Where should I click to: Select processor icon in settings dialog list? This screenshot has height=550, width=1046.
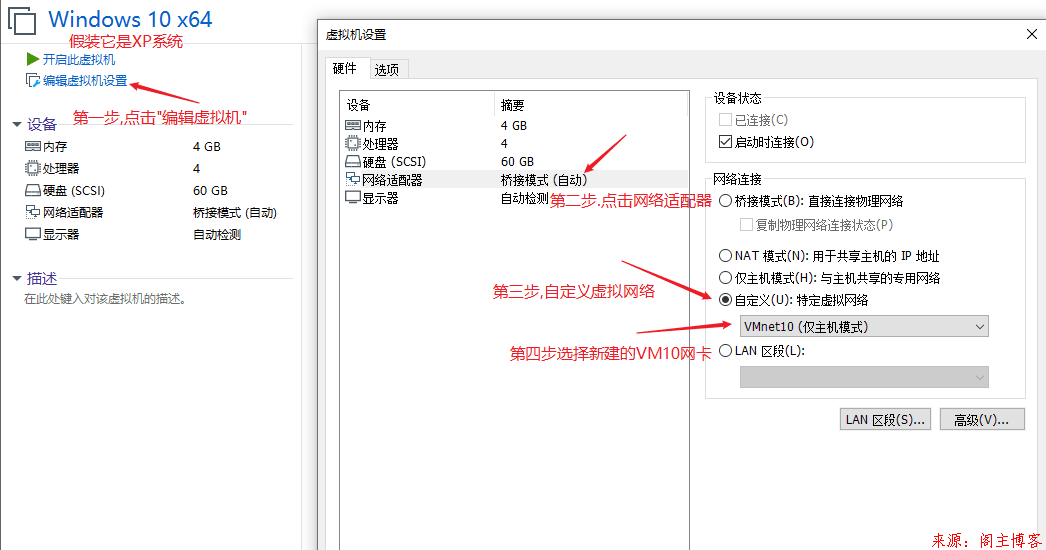pos(353,144)
